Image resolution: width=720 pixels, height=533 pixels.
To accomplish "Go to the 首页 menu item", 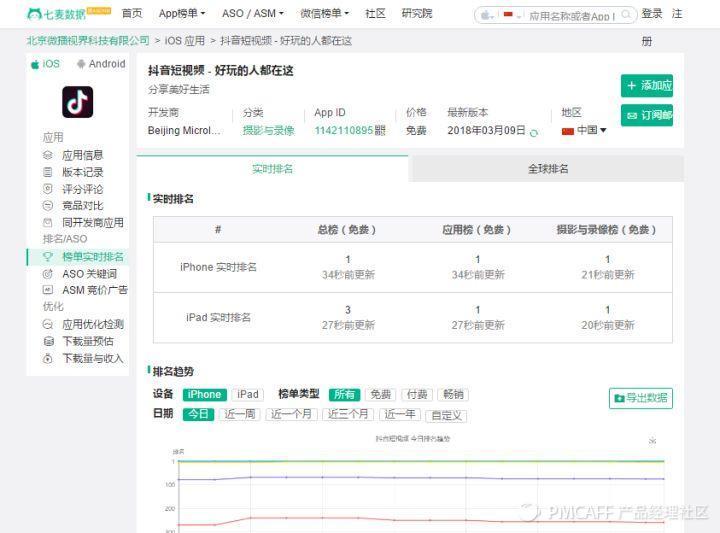I will pos(132,14).
